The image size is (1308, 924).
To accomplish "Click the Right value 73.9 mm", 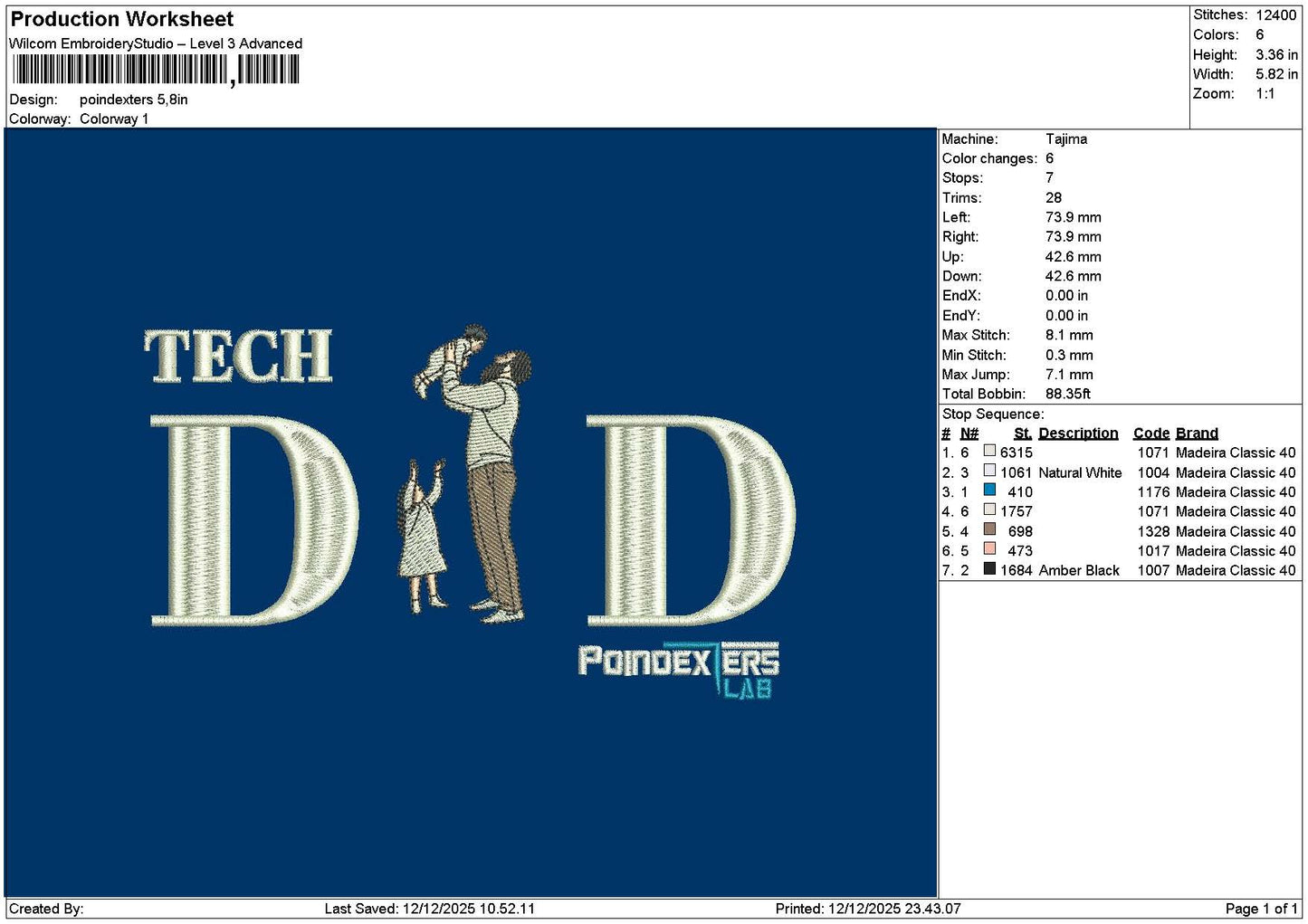I will point(1074,236).
